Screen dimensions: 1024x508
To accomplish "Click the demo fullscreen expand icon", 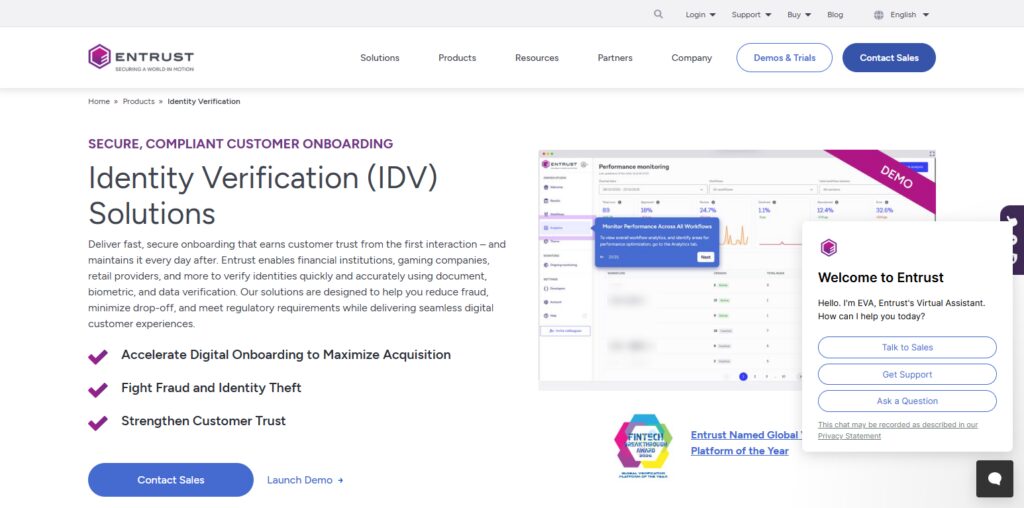I will click(x=932, y=153).
